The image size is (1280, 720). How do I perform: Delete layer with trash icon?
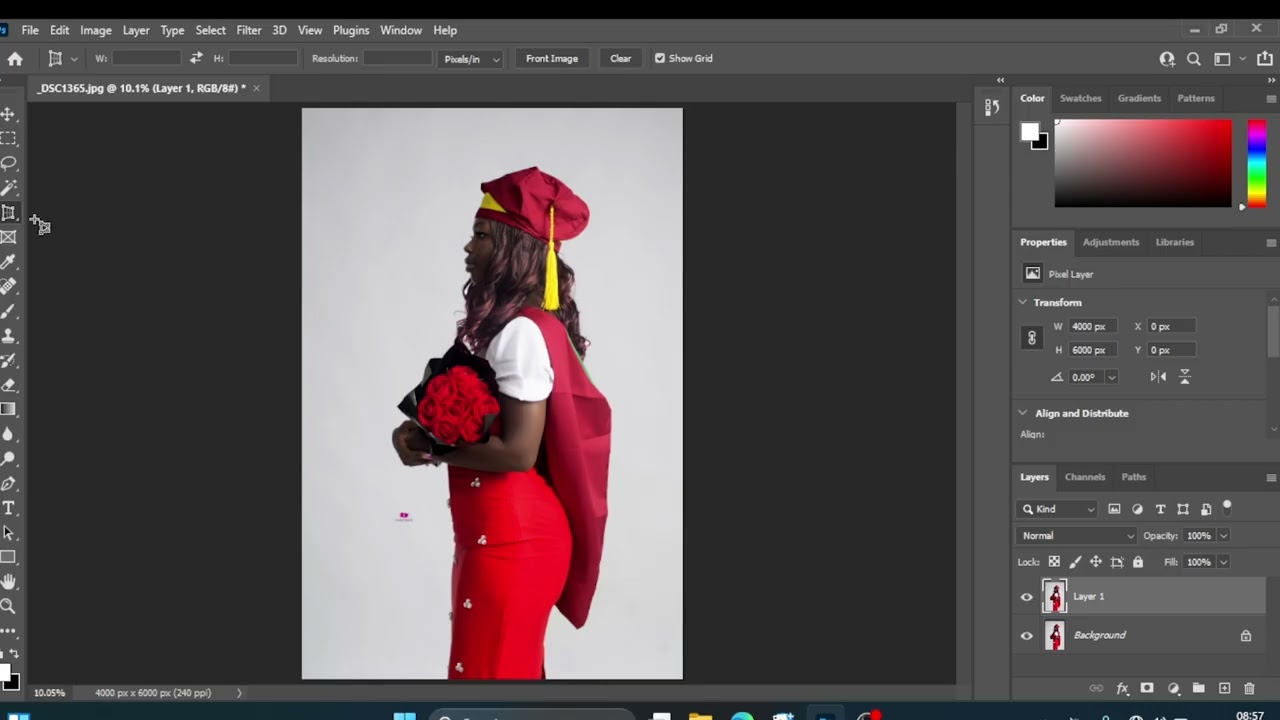pyautogui.click(x=1249, y=688)
